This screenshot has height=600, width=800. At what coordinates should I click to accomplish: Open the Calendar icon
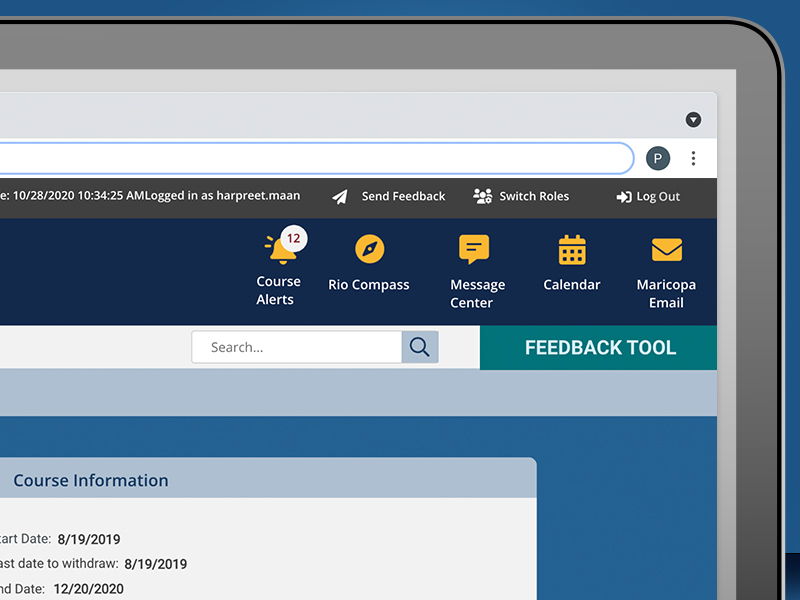[572, 249]
